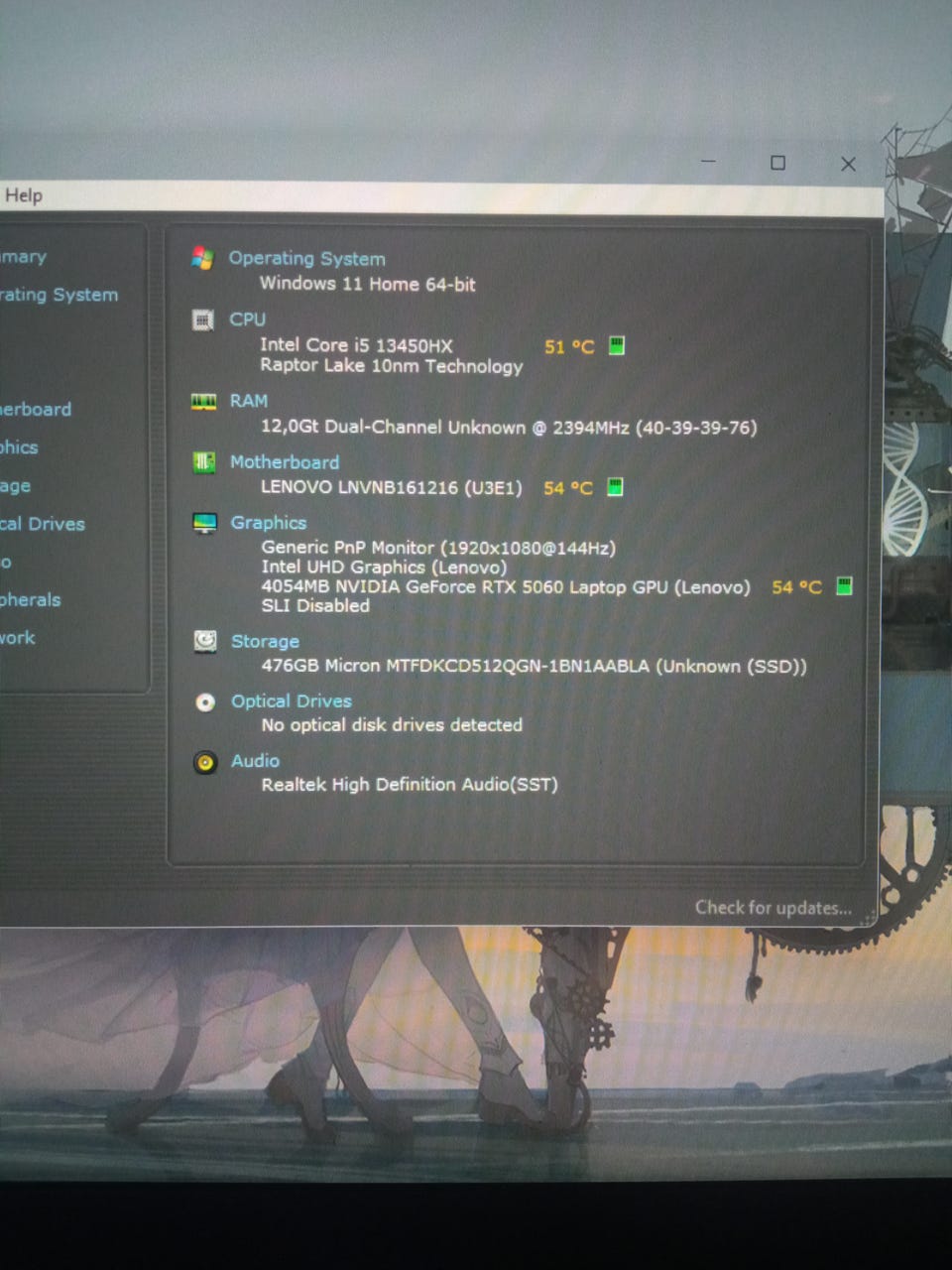Click the 476GB Micron SSD line
The height and width of the screenshot is (1270, 952).
coord(535,666)
